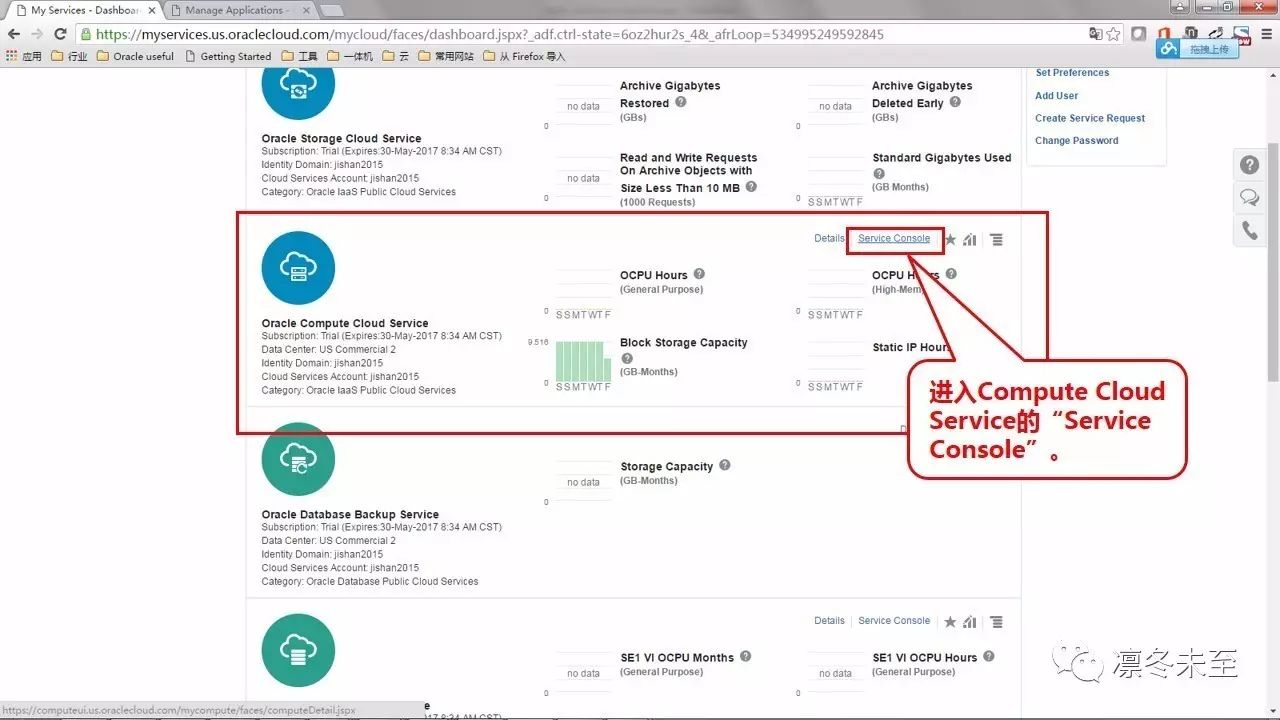Show help for SE1 VI OCPU Hours
Viewport: 1280px width, 720px height.
point(988,656)
